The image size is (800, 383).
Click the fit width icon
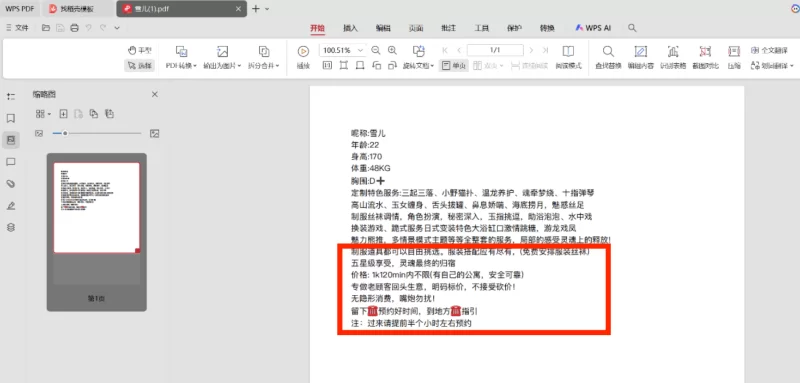pyautogui.click(x=360, y=65)
